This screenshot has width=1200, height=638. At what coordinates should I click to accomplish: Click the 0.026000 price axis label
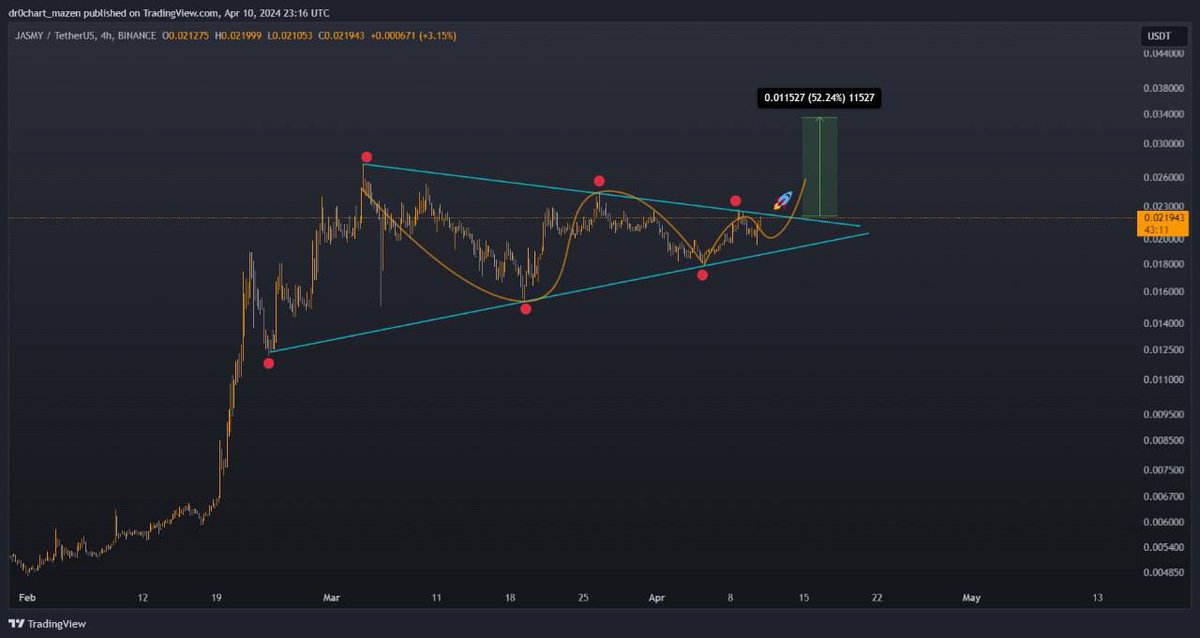tap(1162, 177)
